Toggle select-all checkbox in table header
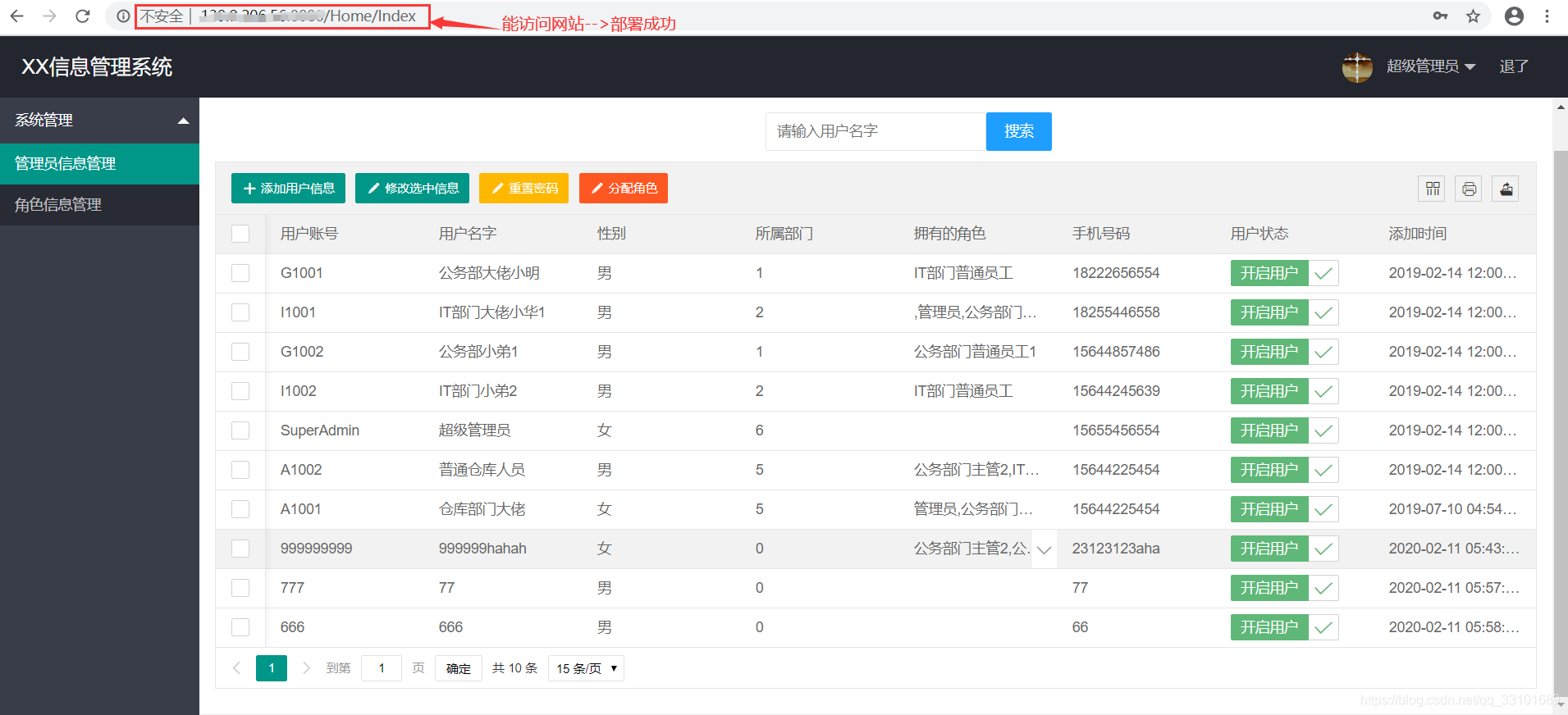1568x715 pixels. pyautogui.click(x=240, y=234)
